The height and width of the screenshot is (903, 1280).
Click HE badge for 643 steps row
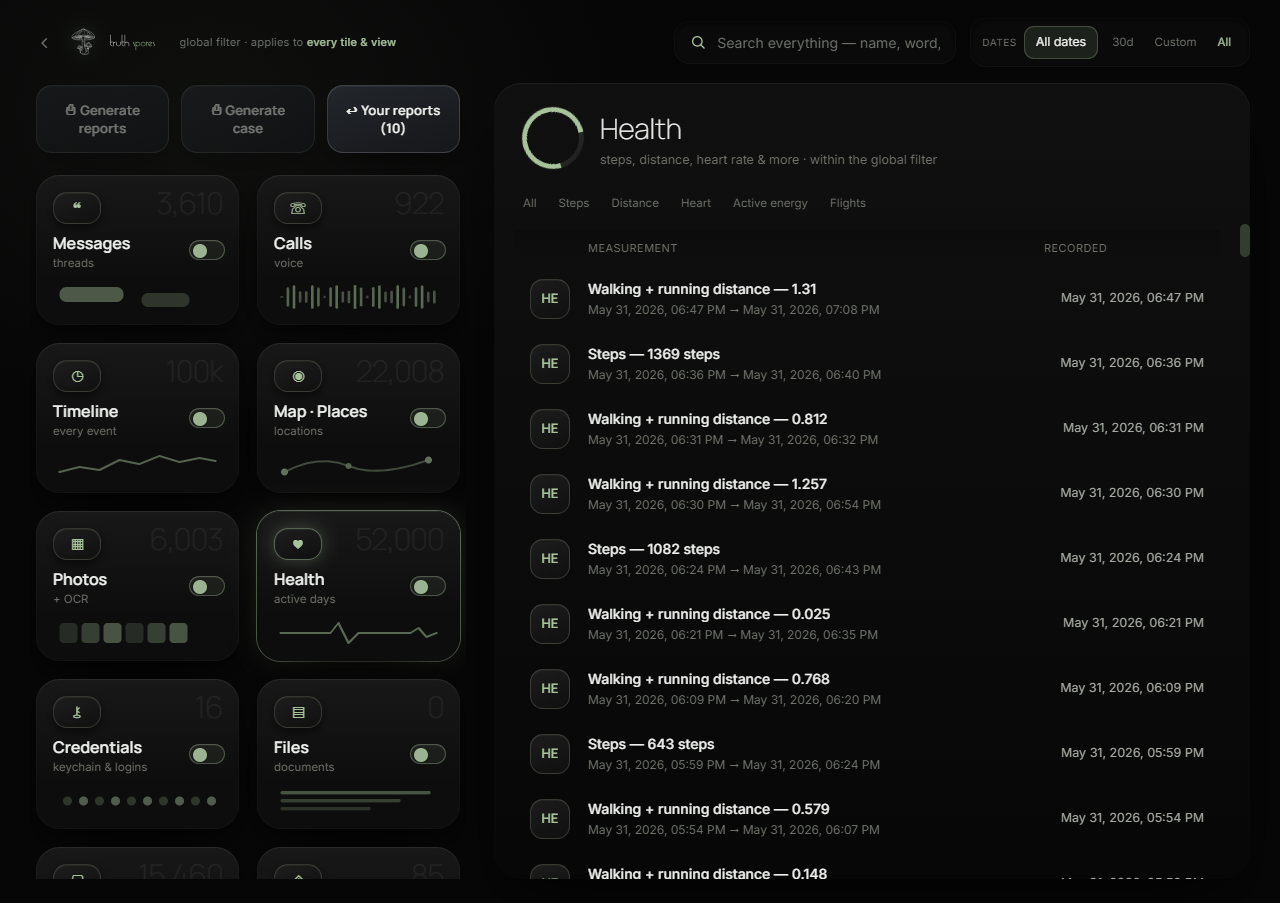pyautogui.click(x=550, y=753)
